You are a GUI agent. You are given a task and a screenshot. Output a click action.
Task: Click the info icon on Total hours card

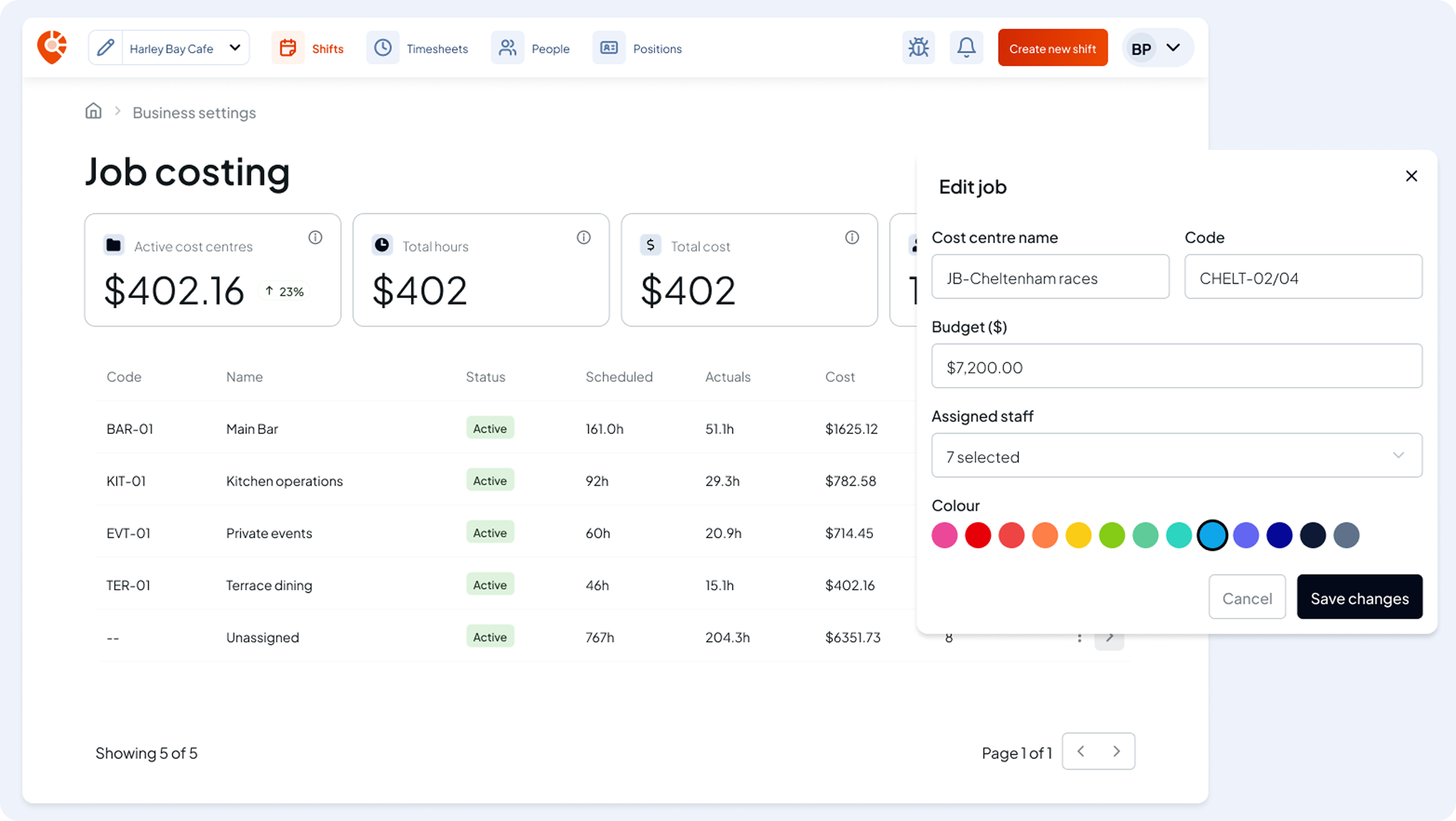[584, 237]
